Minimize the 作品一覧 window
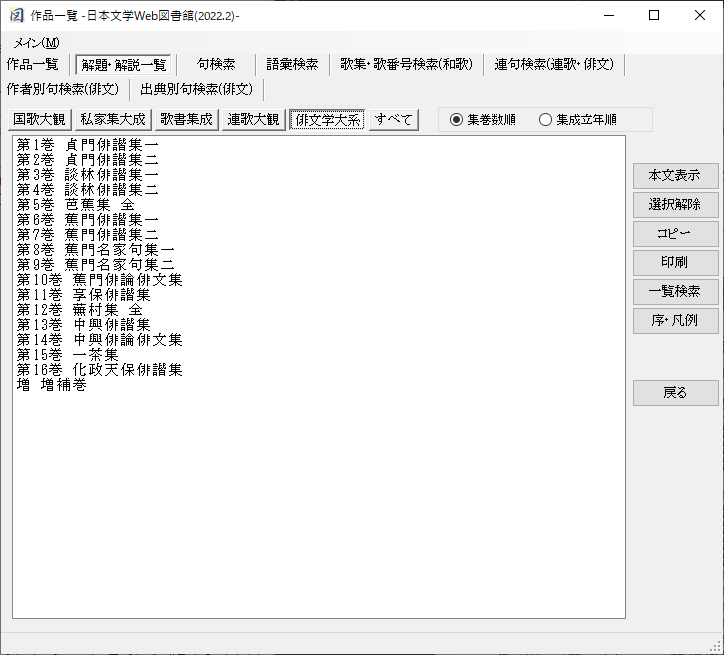Screen dimensions: 724x655 click(609, 15)
